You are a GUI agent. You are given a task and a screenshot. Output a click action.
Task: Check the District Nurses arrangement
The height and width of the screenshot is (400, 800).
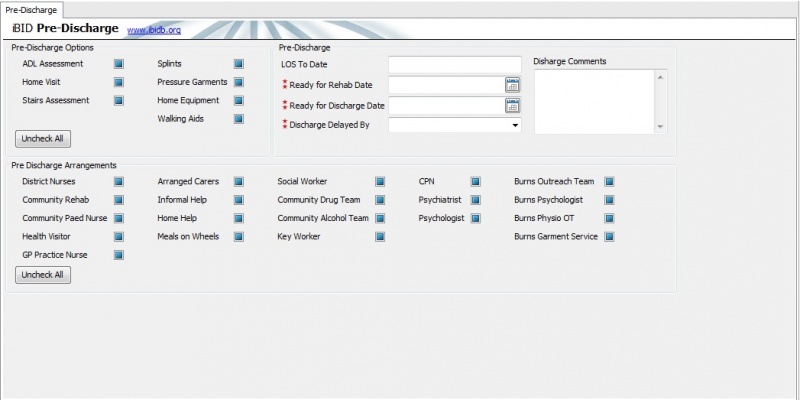pos(119,182)
